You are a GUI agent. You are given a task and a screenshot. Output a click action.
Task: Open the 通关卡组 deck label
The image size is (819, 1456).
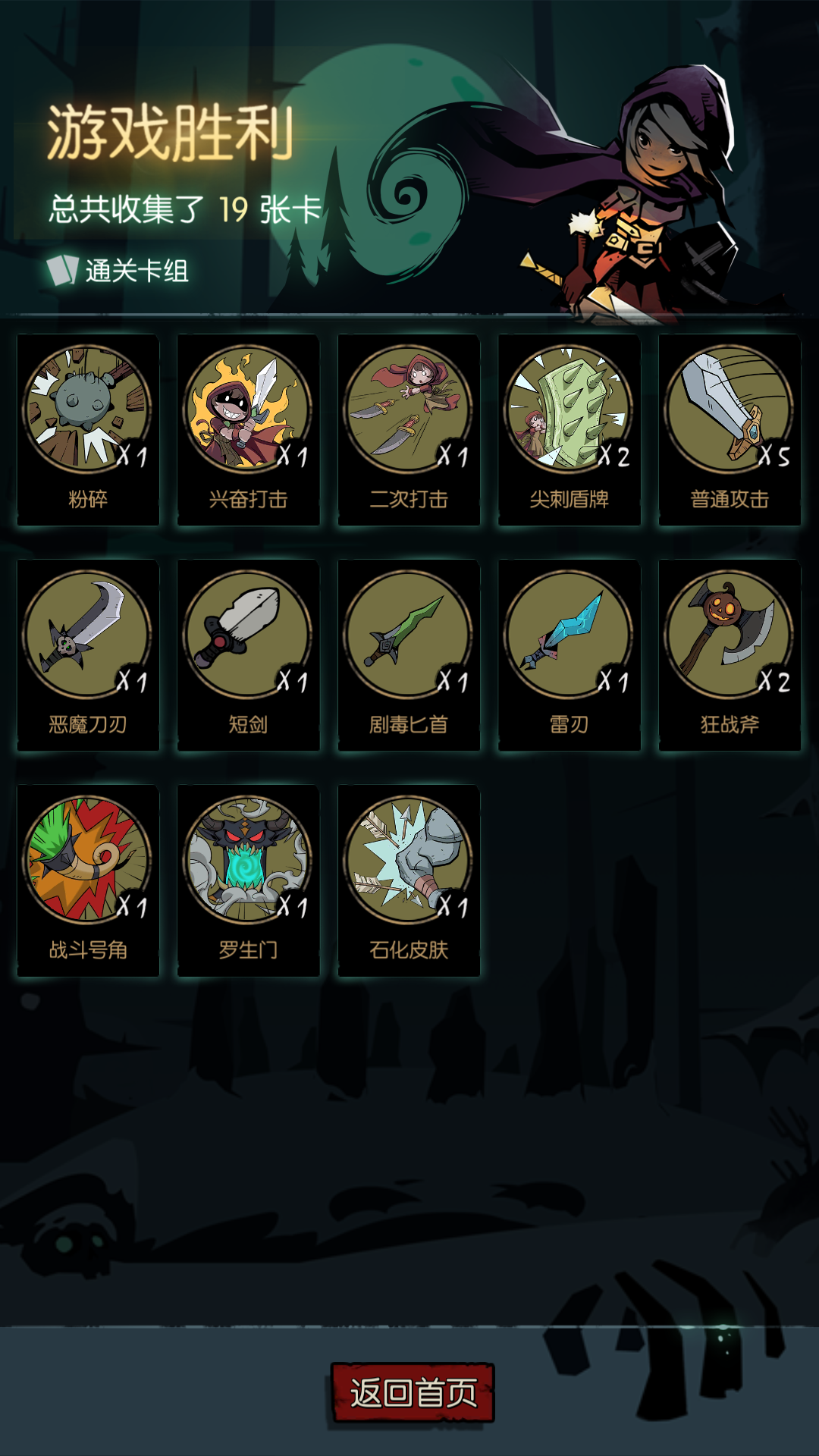tap(136, 271)
